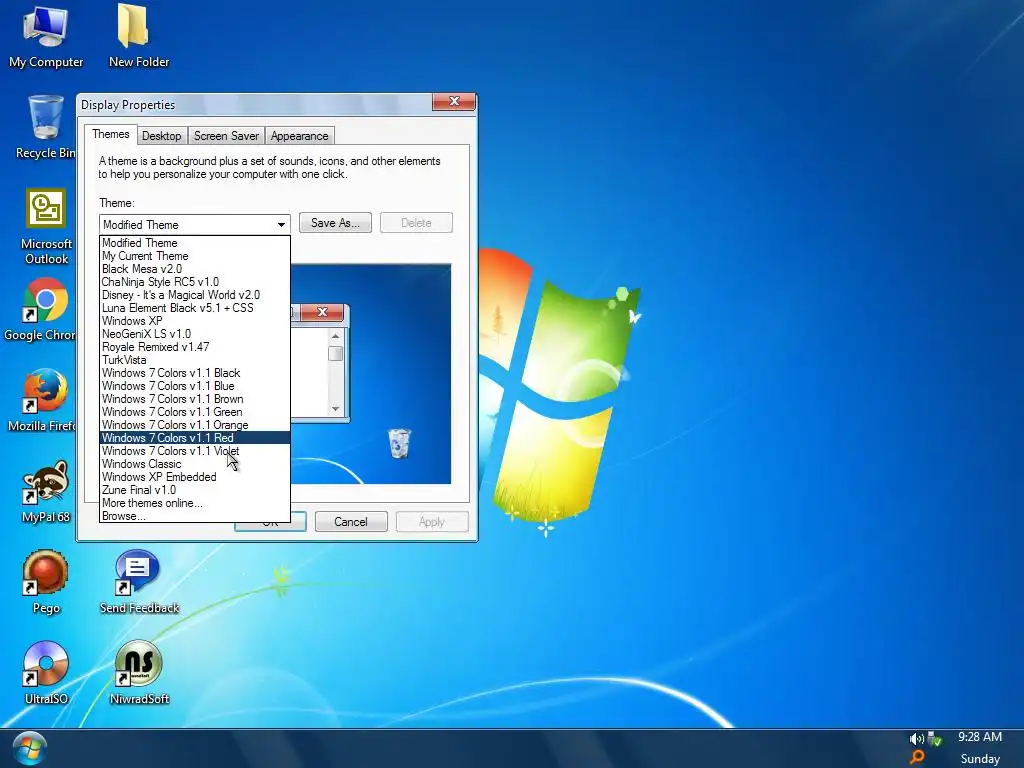
Task: Select the Windows Classic theme
Action: 195,464
